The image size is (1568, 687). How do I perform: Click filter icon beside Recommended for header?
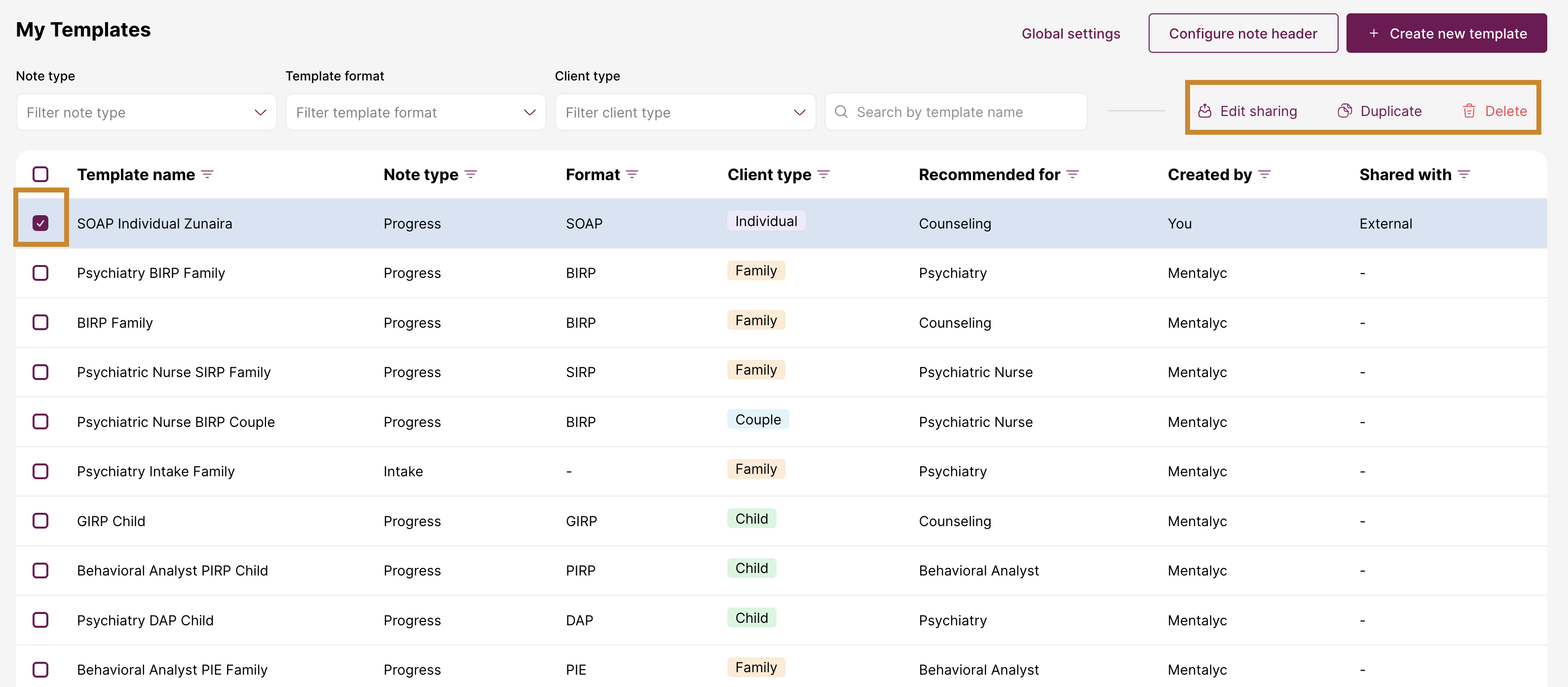(x=1073, y=175)
